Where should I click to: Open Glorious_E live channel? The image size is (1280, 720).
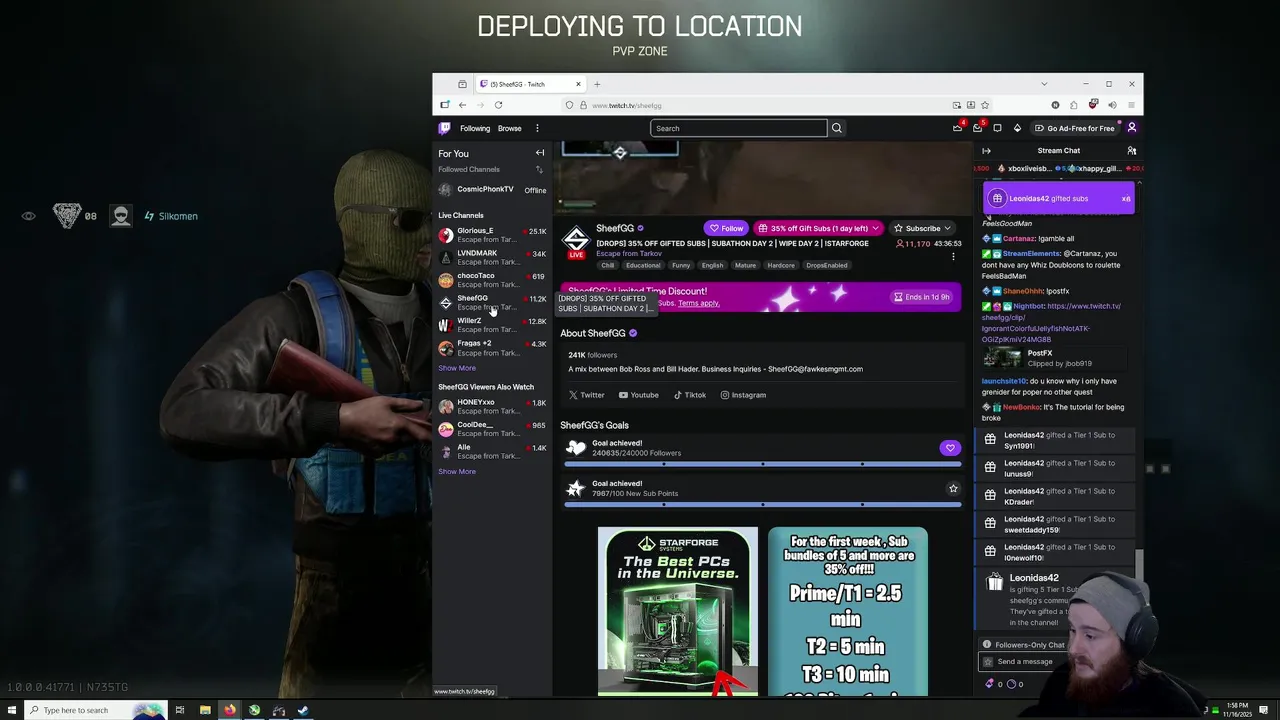[x=492, y=235]
